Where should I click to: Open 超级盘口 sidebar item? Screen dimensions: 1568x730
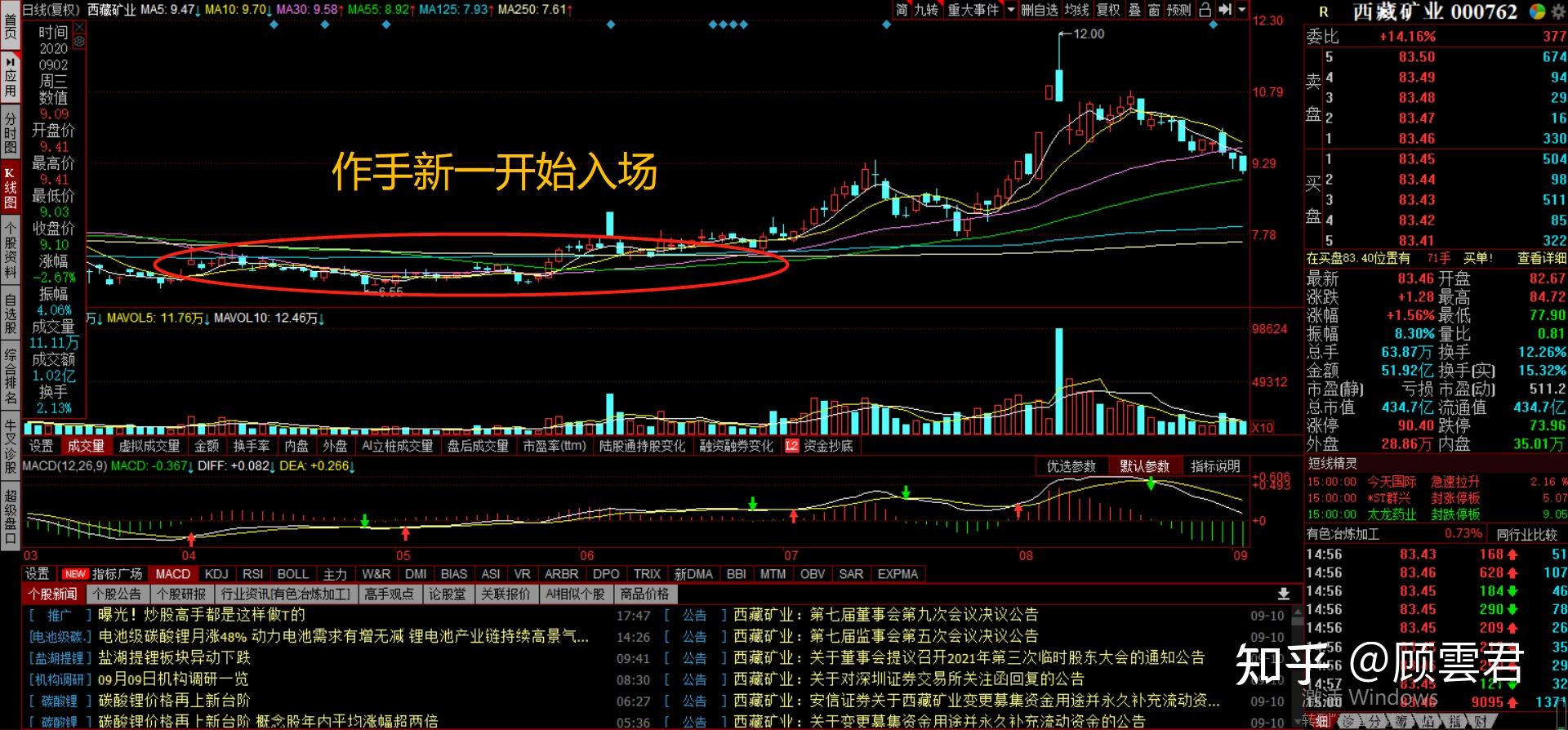click(10, 516)
